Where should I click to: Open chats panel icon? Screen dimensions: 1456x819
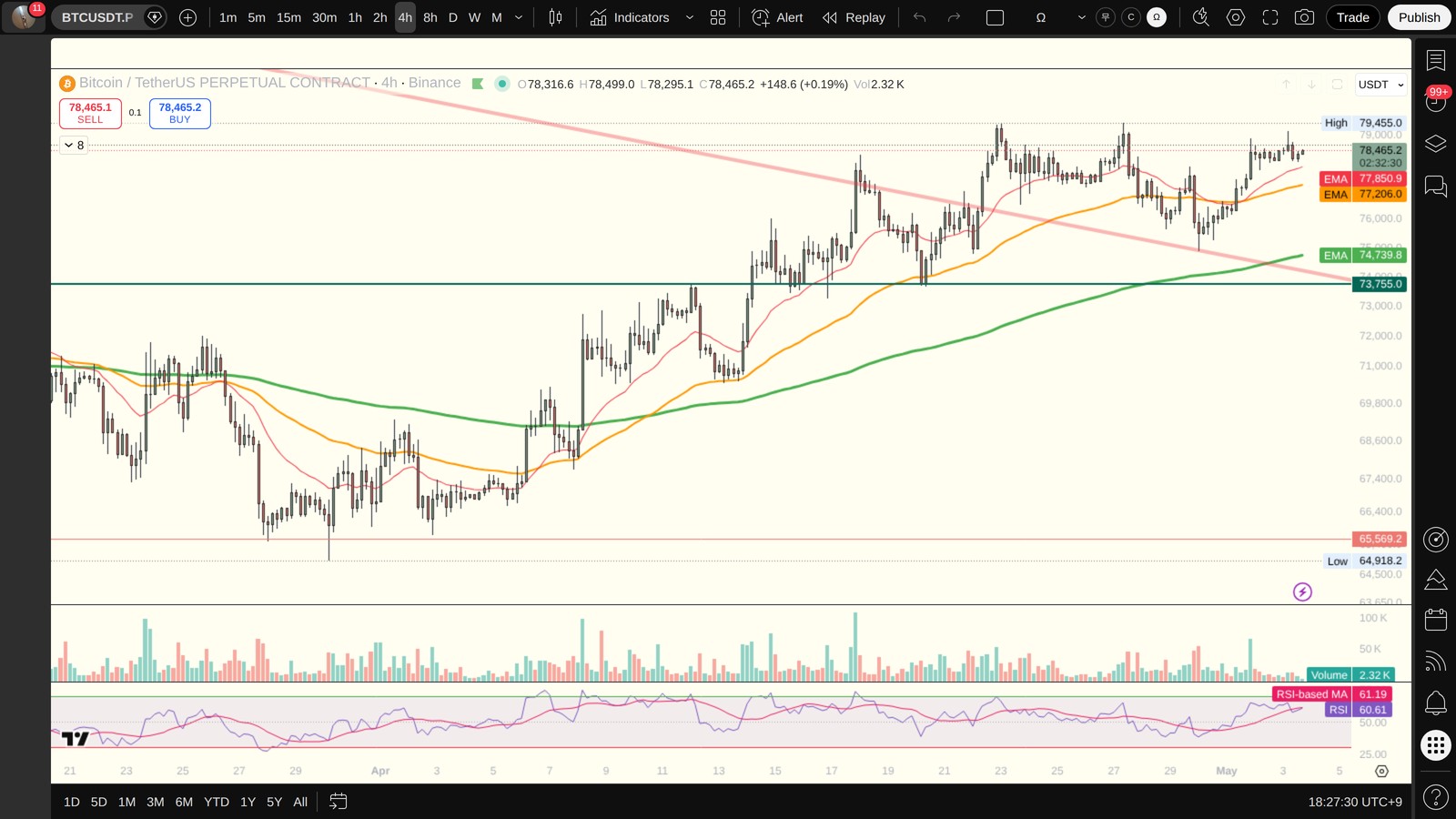coord(1436,187)
